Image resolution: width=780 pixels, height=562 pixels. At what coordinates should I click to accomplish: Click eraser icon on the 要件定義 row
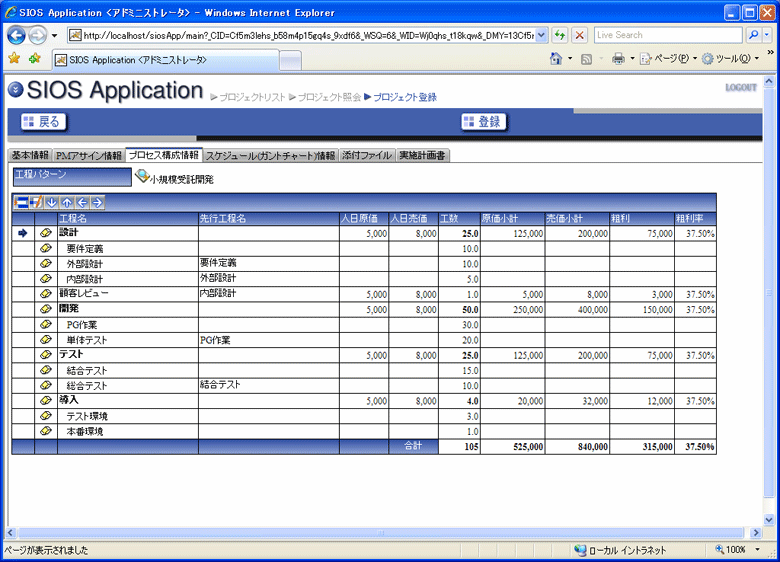click(46, 248)
